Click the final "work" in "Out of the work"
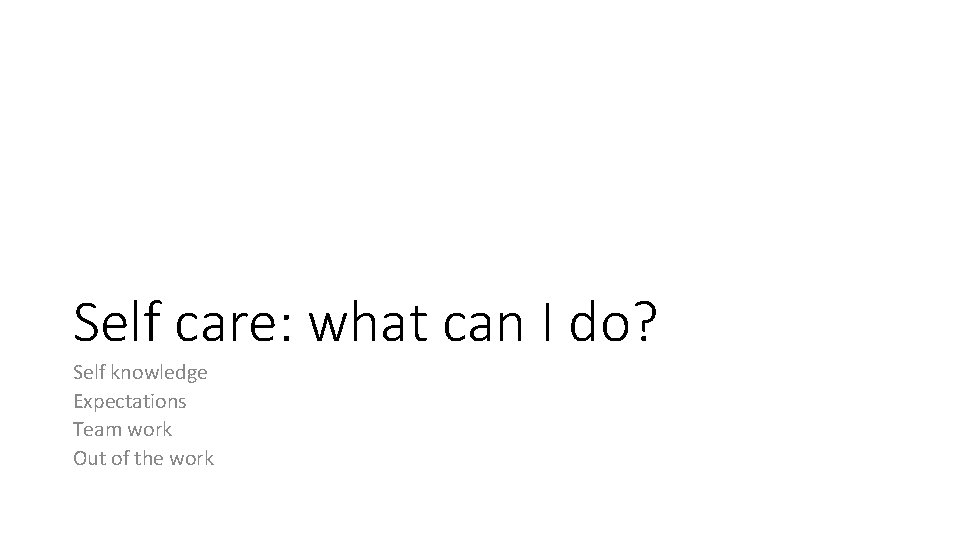 tap(191, 459)
